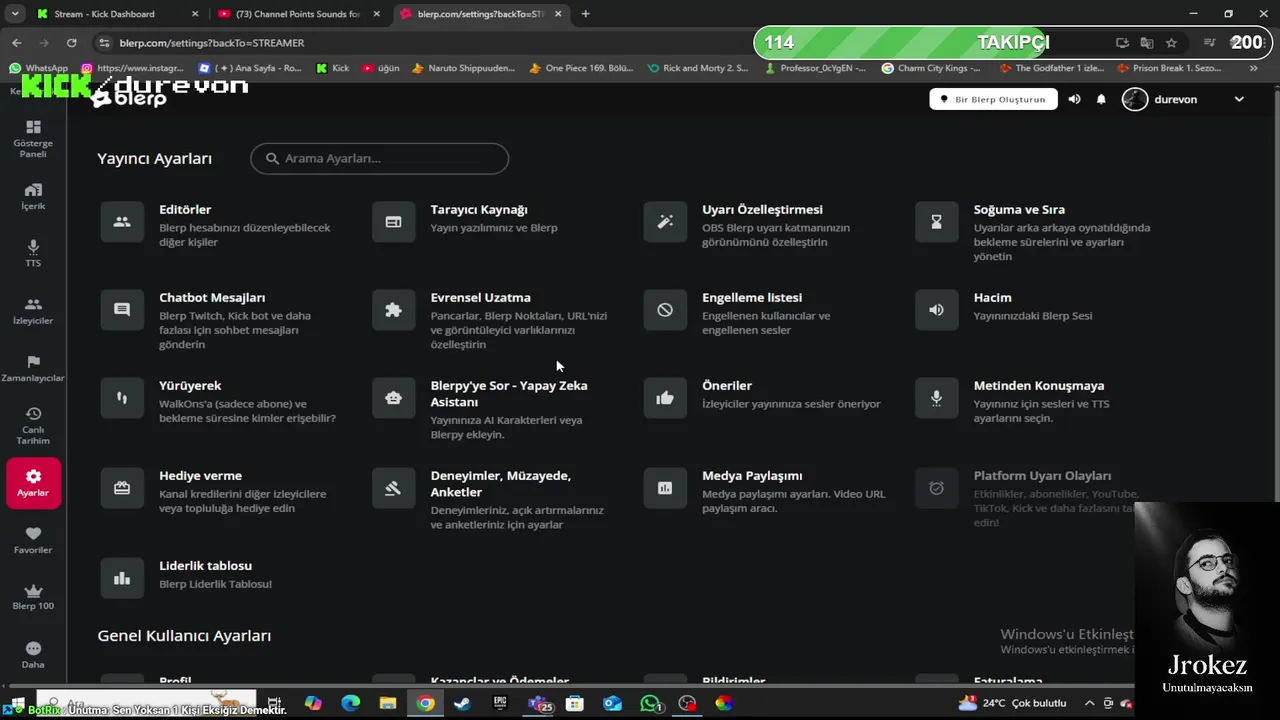Go back to previous page
This screenshot has width=1280, height=720.
(x=16, y=43)
